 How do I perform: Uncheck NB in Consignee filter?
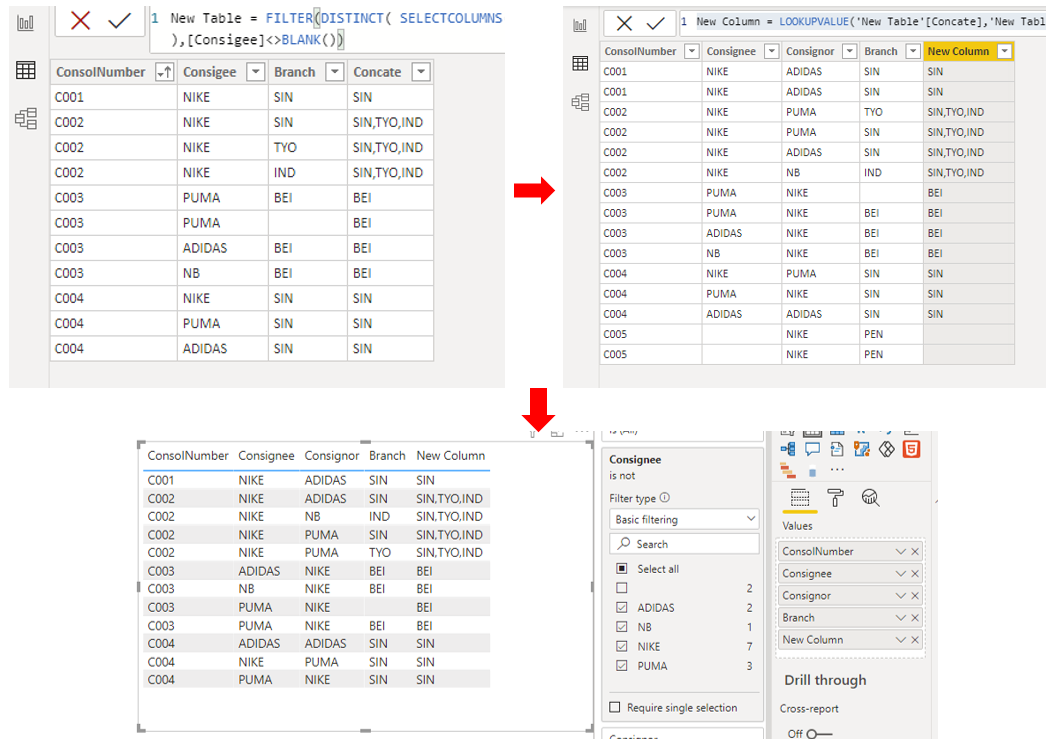point(622,627)
